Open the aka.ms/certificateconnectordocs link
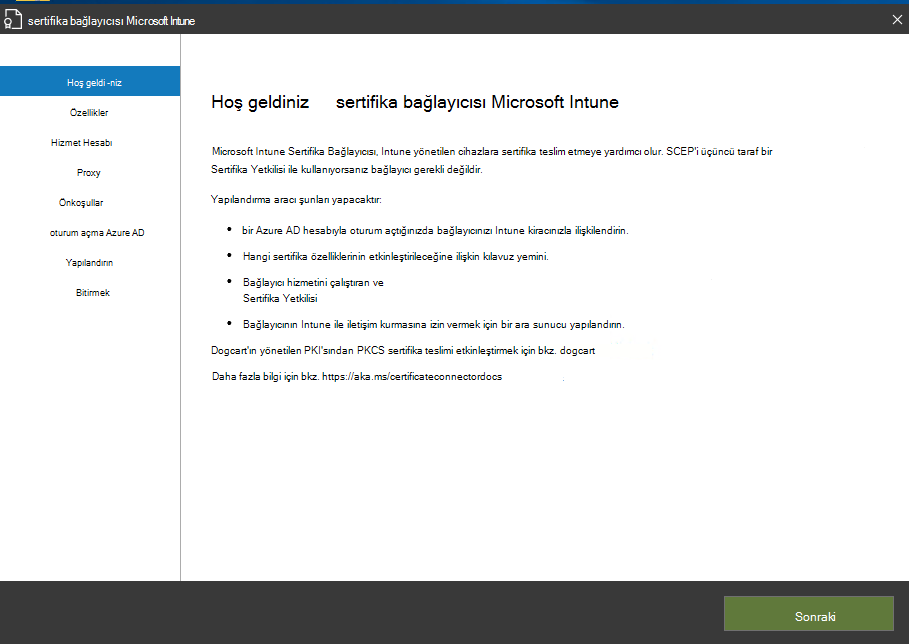 point(412,376)
